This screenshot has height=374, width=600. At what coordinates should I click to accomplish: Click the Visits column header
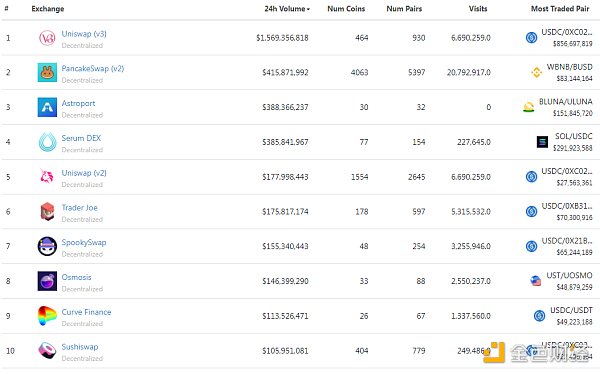tap(478, 9)
